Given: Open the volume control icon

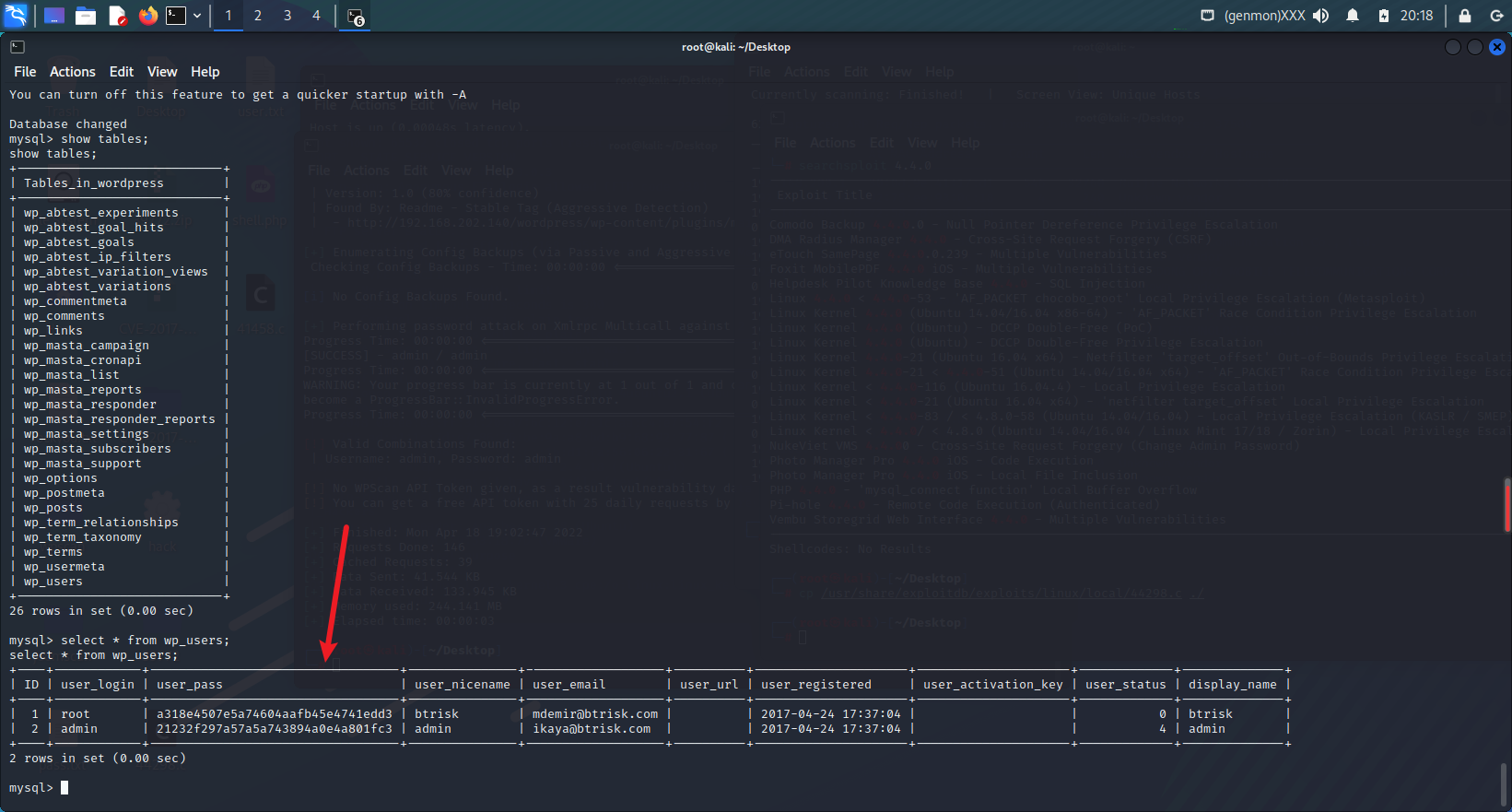Looking at the screenshot, I should coord(1321,16).
